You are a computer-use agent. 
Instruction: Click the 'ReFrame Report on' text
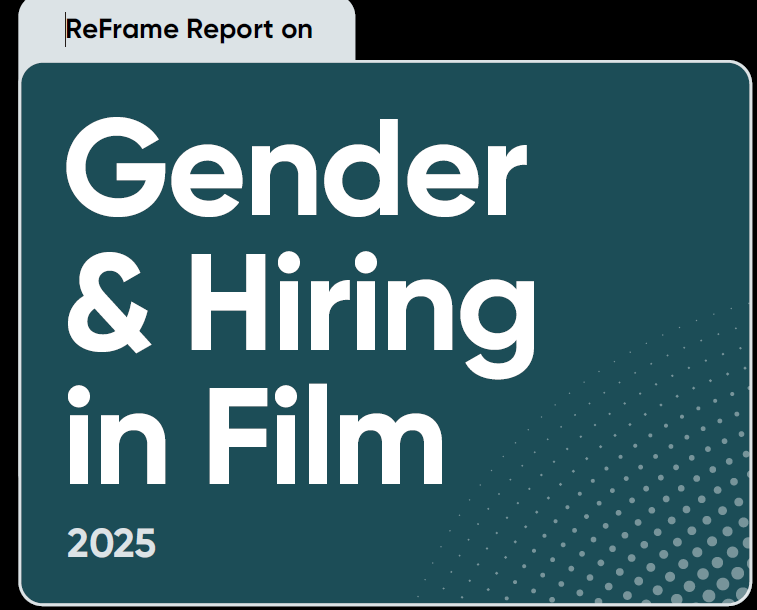189,29
